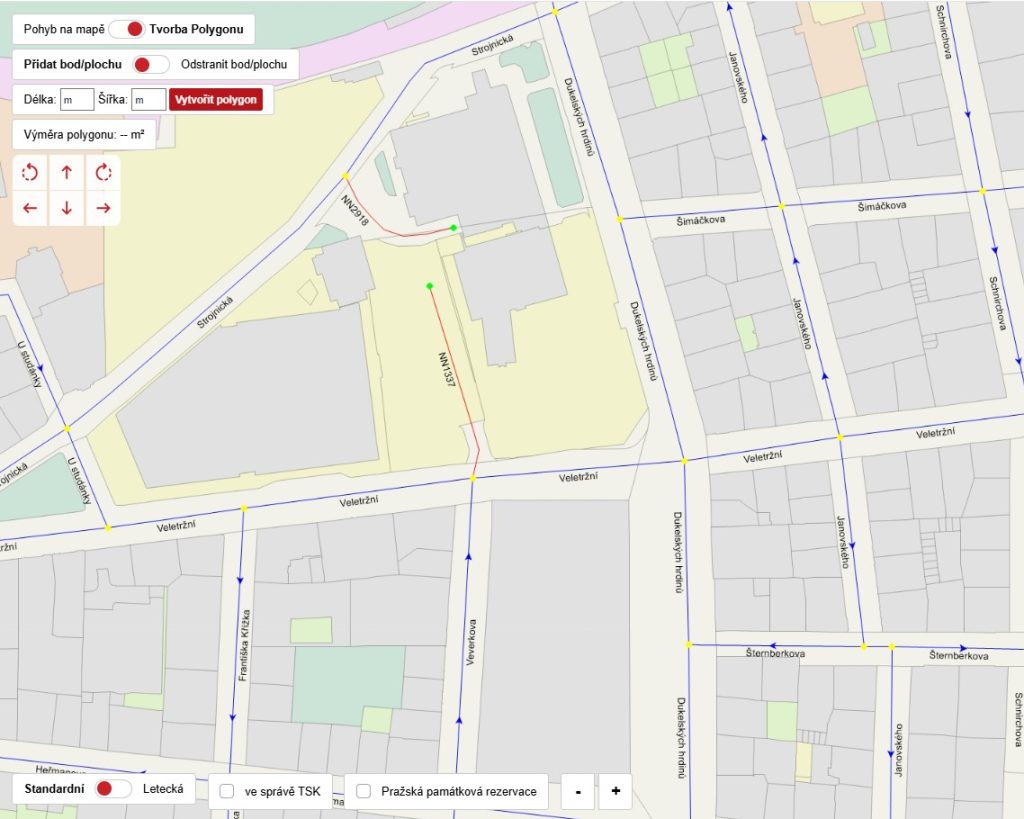Image resolution: width=1024 pixels, height=819 pixels.
Task: Enable the ve správě TSK checkbox
Action: (227, 791)
